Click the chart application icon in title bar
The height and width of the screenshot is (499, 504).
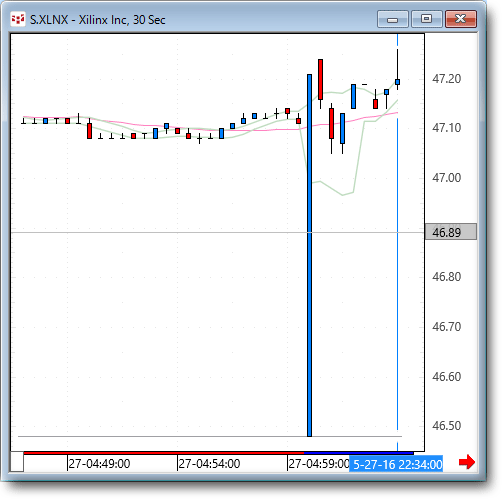coord(18,19)
